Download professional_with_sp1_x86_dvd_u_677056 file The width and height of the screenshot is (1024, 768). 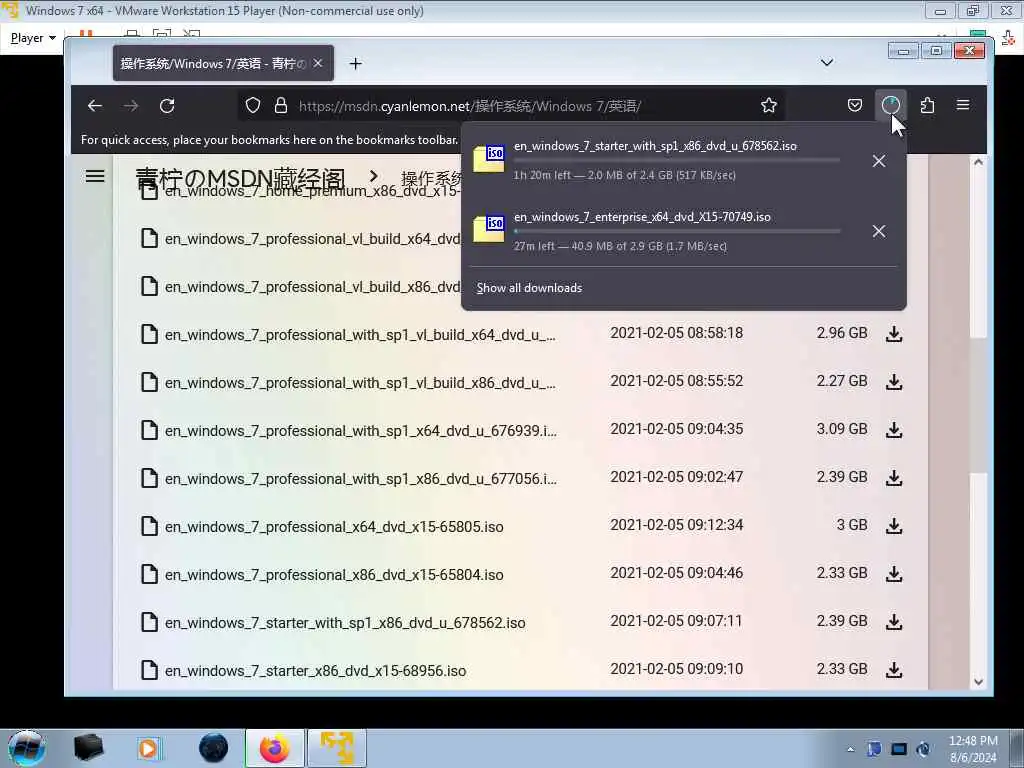(x=894, y=477)
